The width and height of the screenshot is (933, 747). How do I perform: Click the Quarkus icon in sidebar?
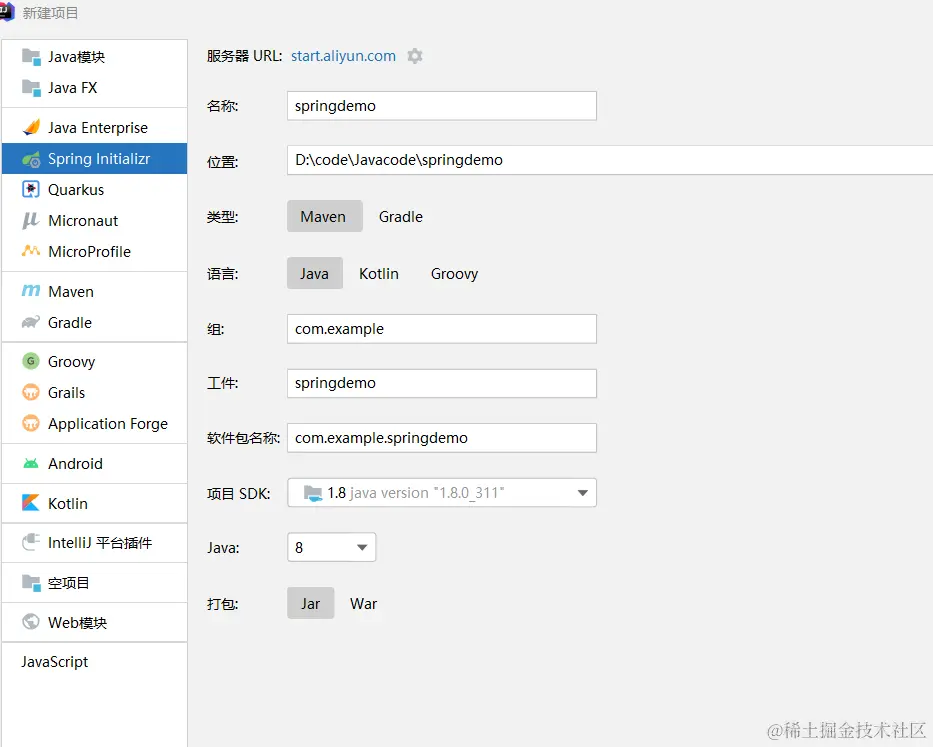pyautogui.click(x=31, y=189)
